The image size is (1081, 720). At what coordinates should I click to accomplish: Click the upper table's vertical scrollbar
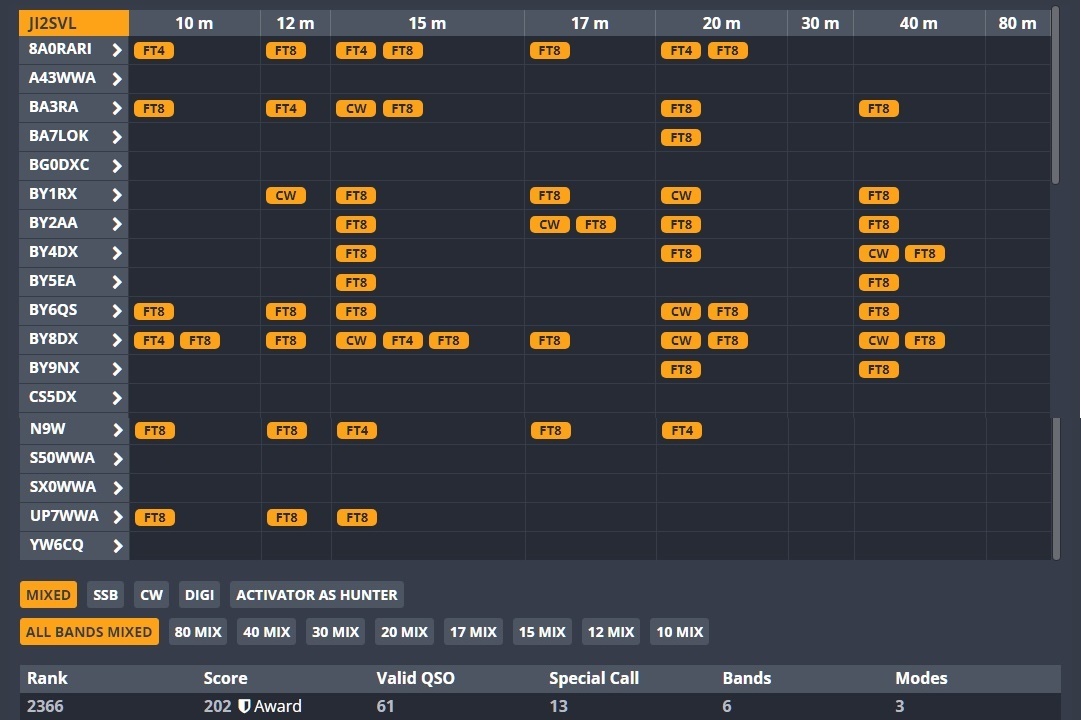point(1056,95)
